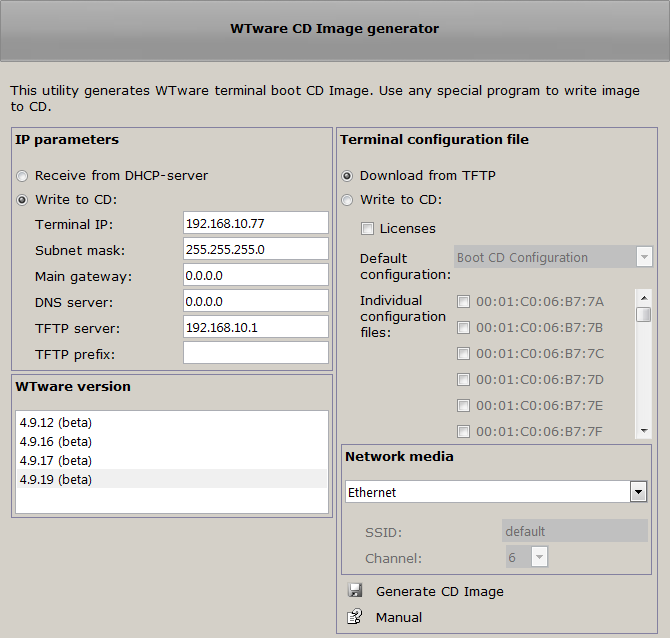Image resolution: width=670 pixels, height=638 pixels.
Task: Click the configuration files scrollbar up arrow
Action: [x=644, y=297]
